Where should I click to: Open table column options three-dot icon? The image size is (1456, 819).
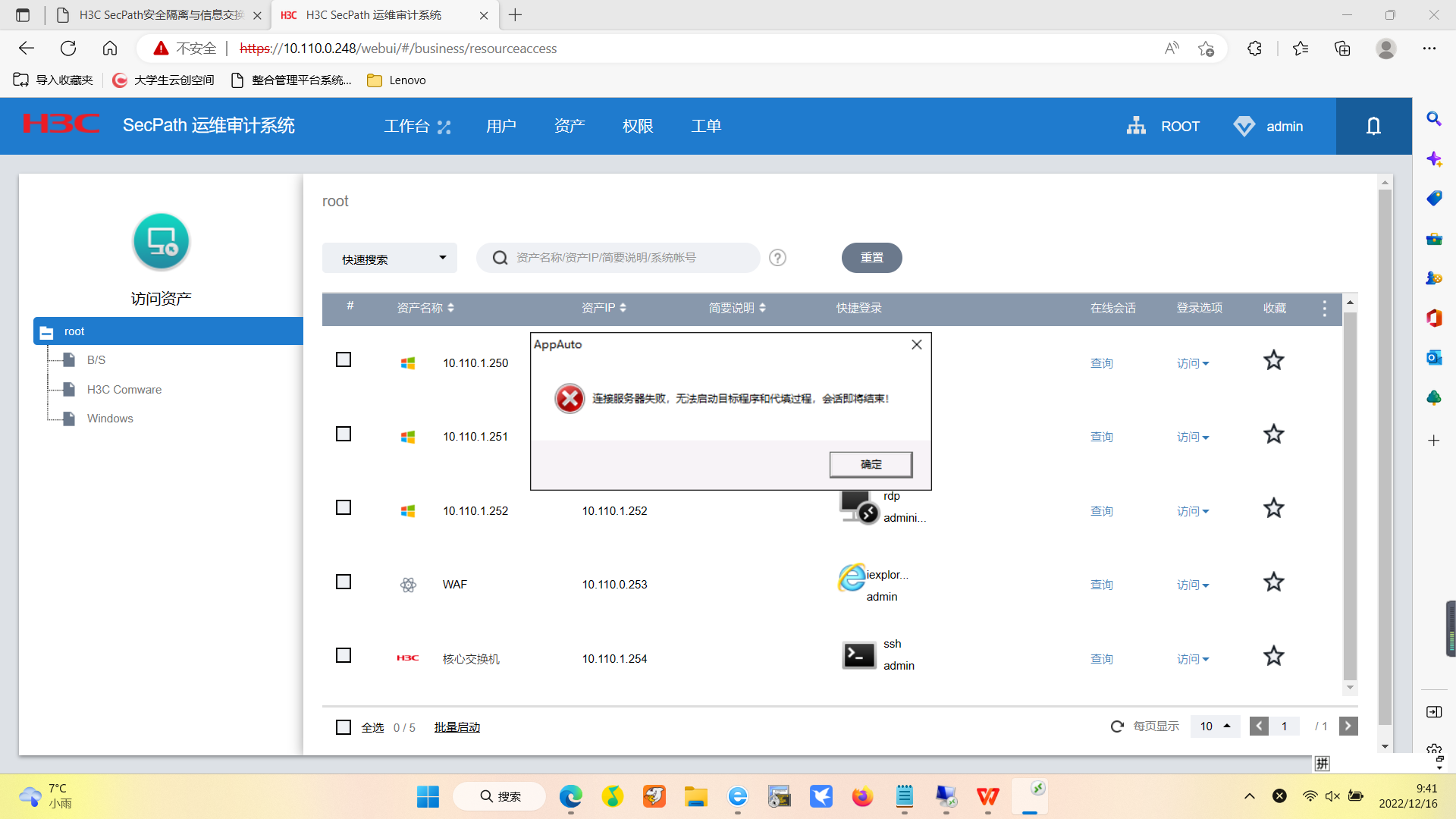point(1324,308)
